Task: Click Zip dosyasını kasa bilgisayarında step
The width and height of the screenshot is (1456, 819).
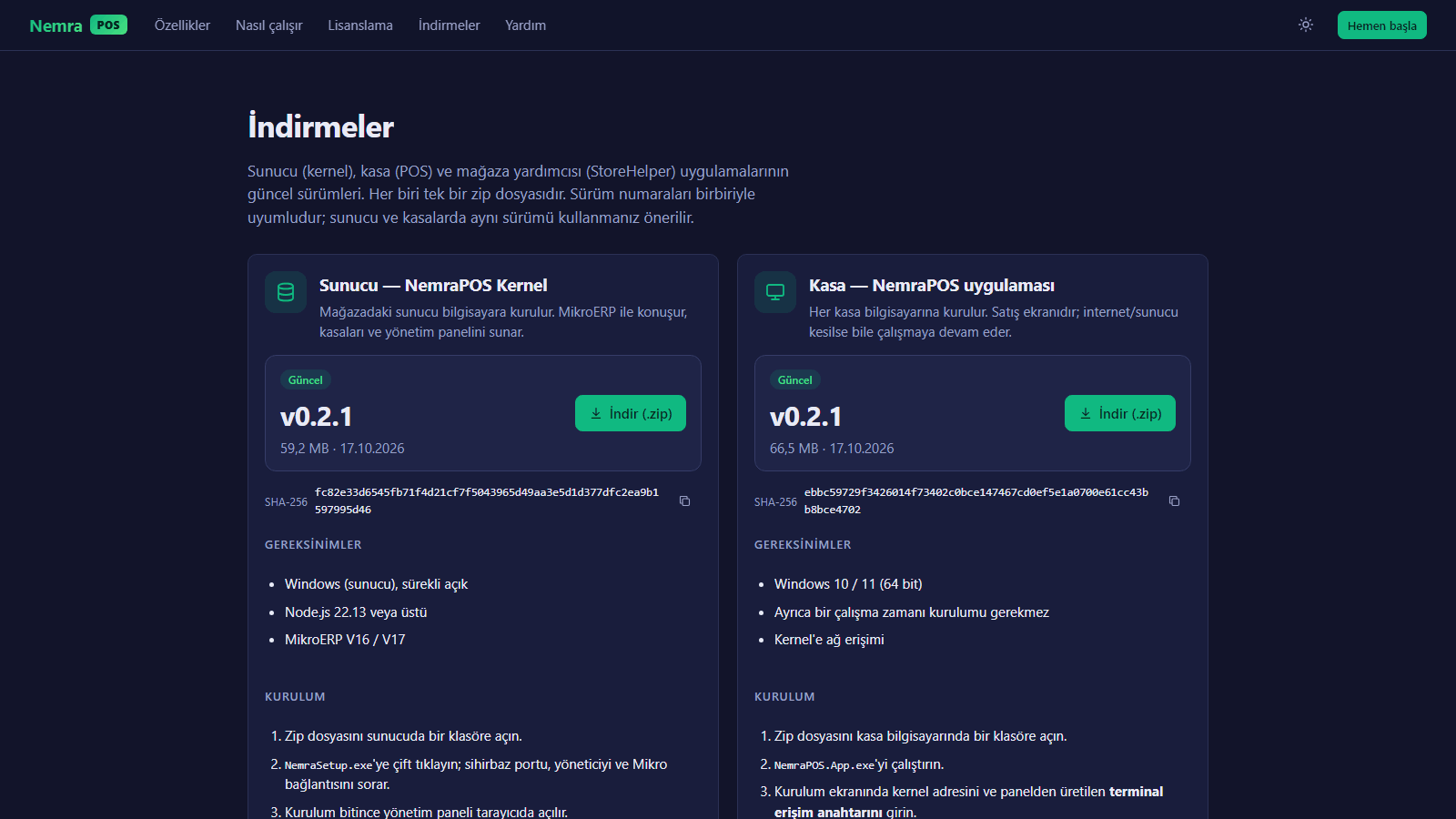Action: pos(920,736)
